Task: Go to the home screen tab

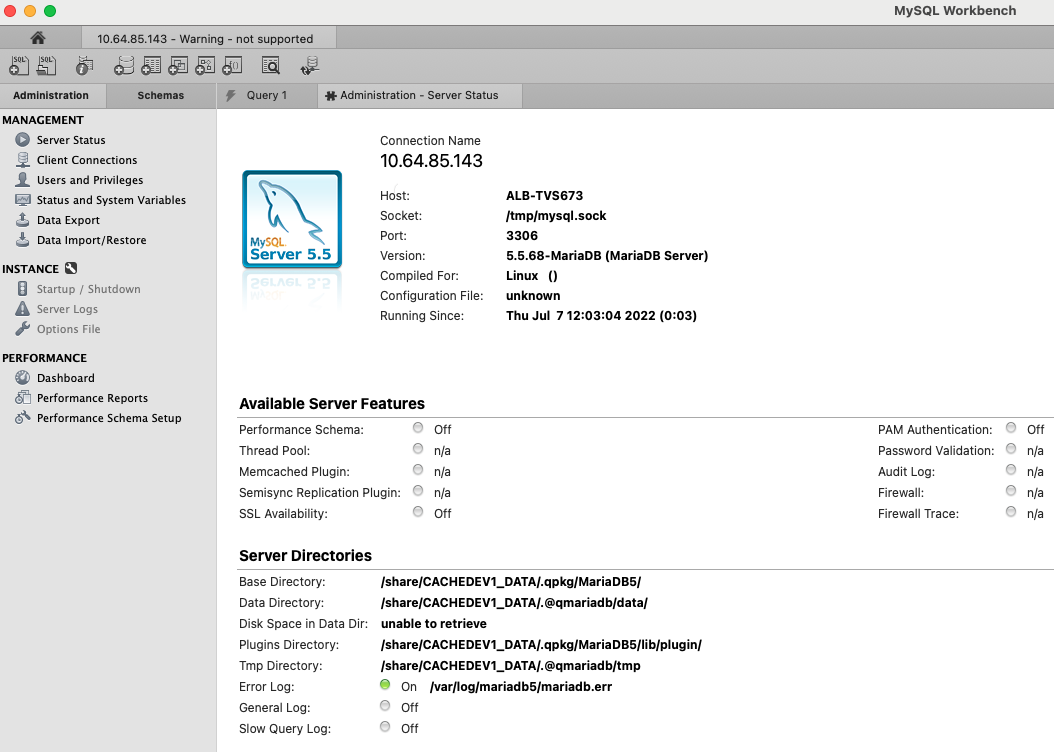Action: [x=38, y=38]
